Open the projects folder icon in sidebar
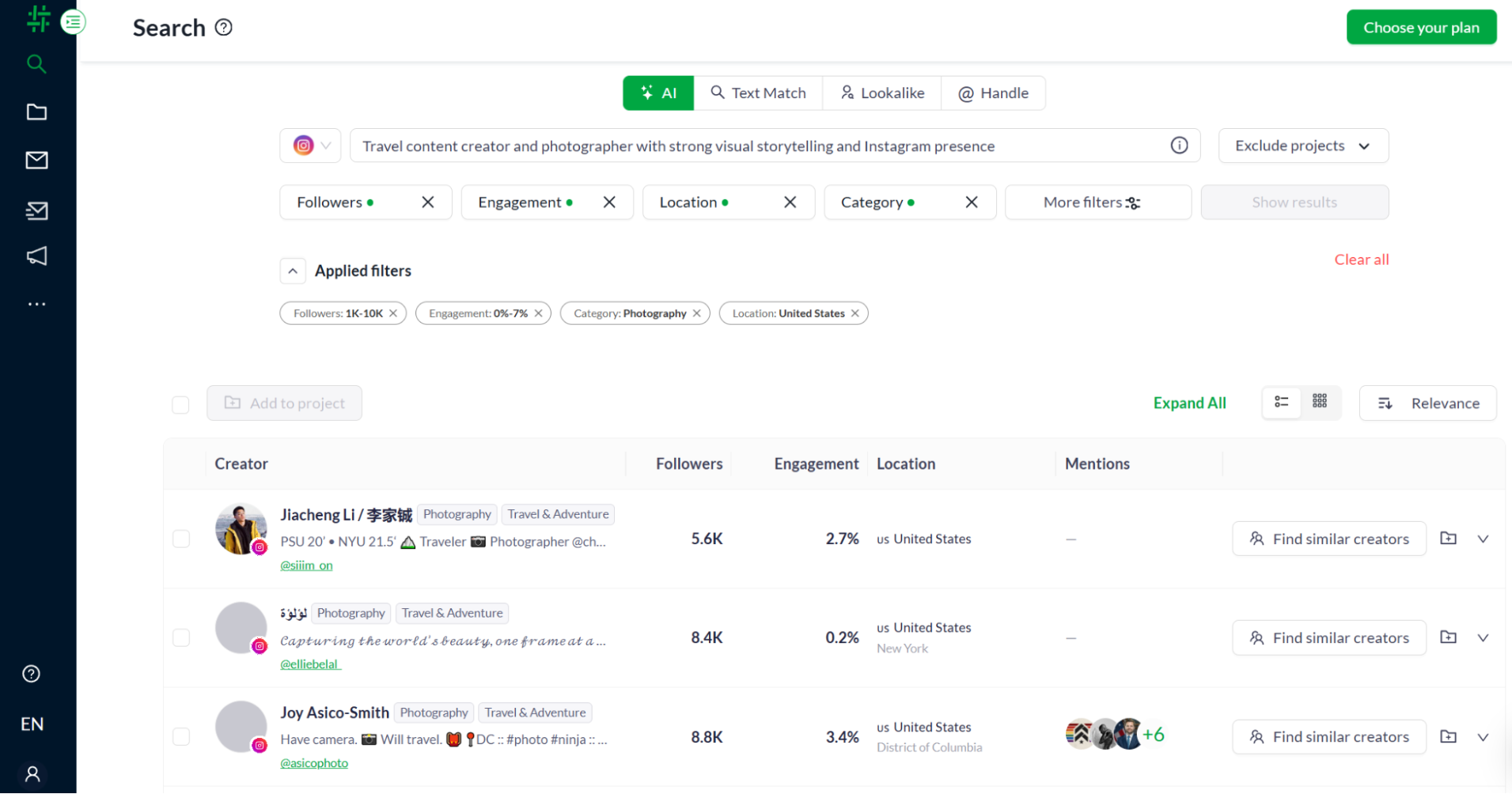Image resolution: width=1512 pixels, height=794 pixels. click(36, 112)
